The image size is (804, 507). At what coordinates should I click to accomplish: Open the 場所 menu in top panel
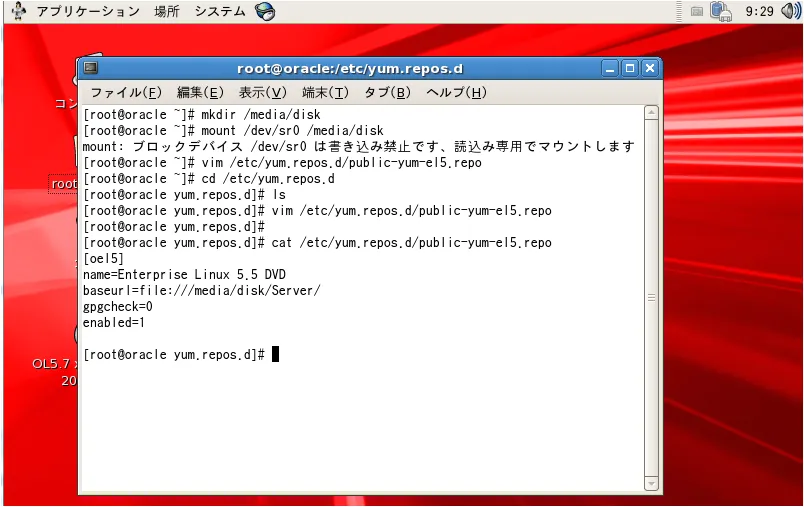point(167,11)
